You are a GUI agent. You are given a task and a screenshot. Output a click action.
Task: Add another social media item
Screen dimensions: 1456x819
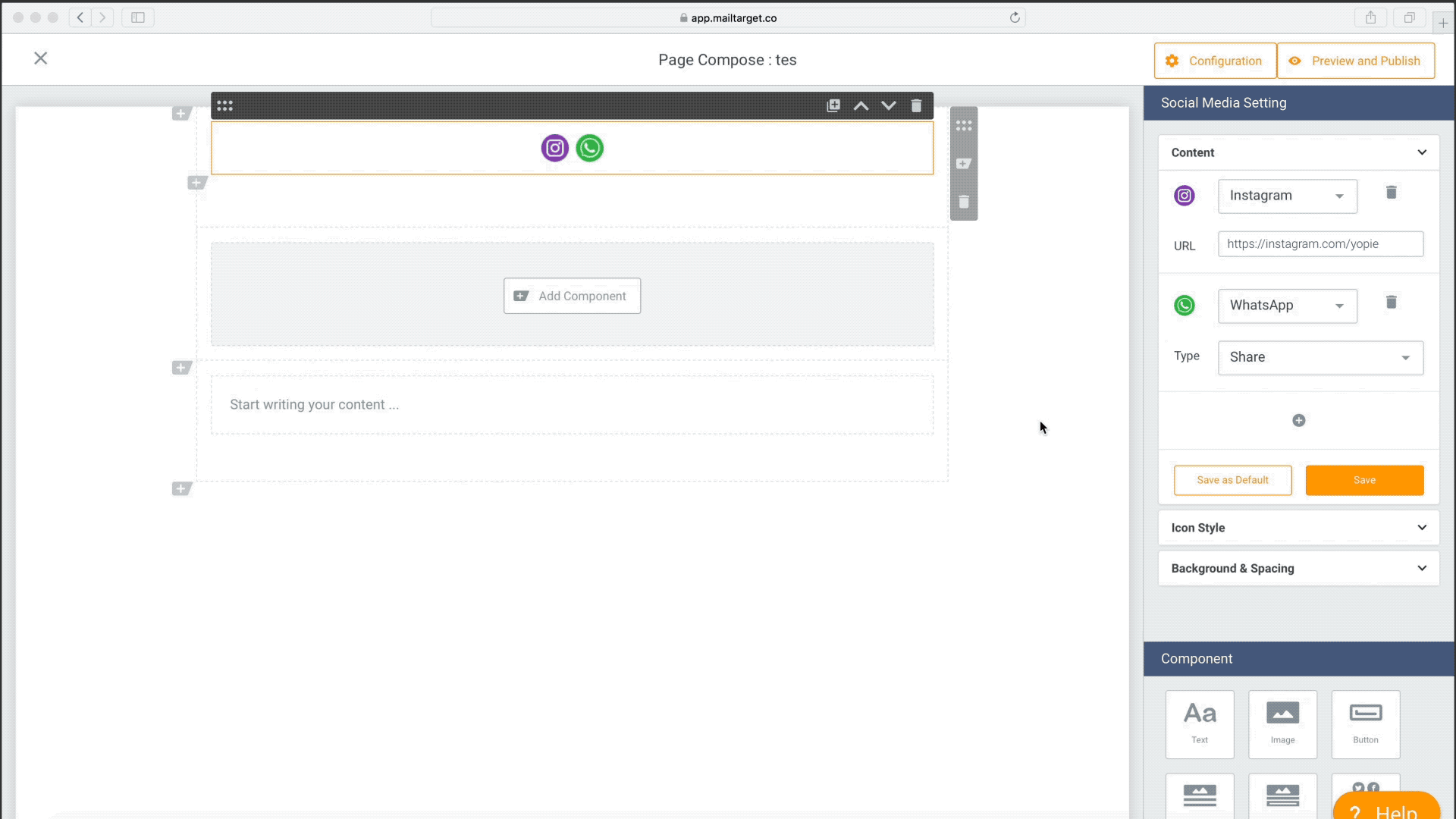[x=1298, y=421]
